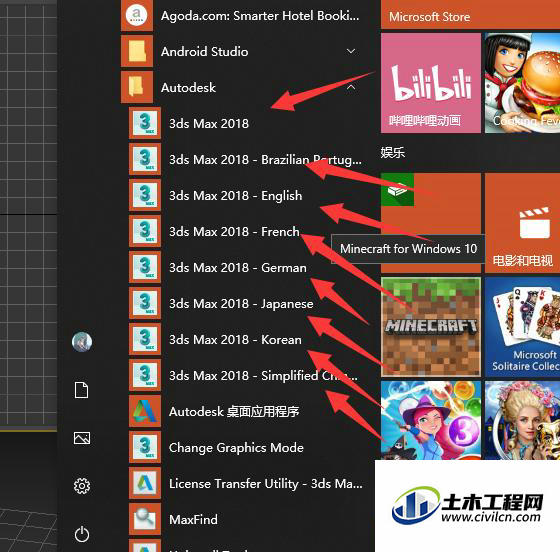Click the Autodesk desktop app icon

pyautogui.click(x=145, y=411)
